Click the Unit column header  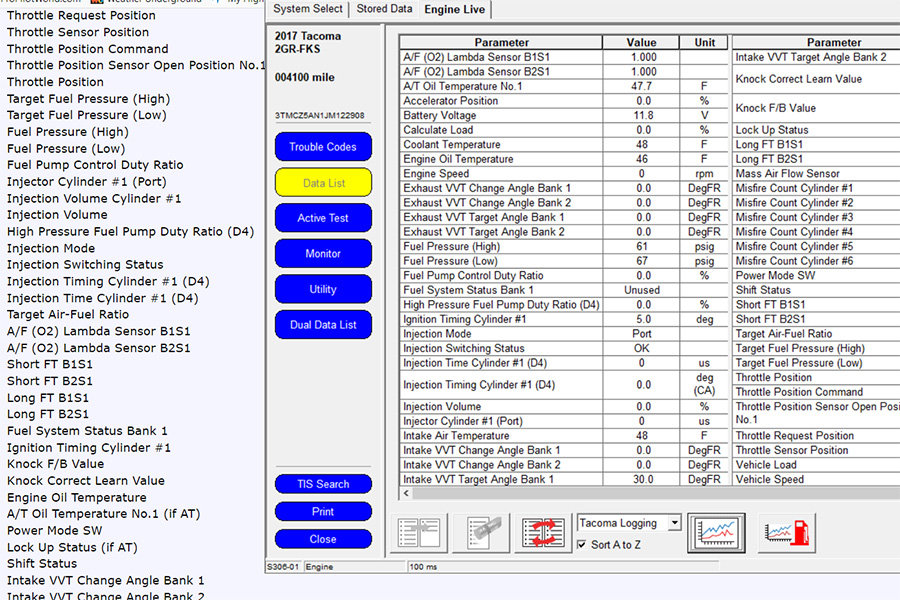tap(704, 42)
